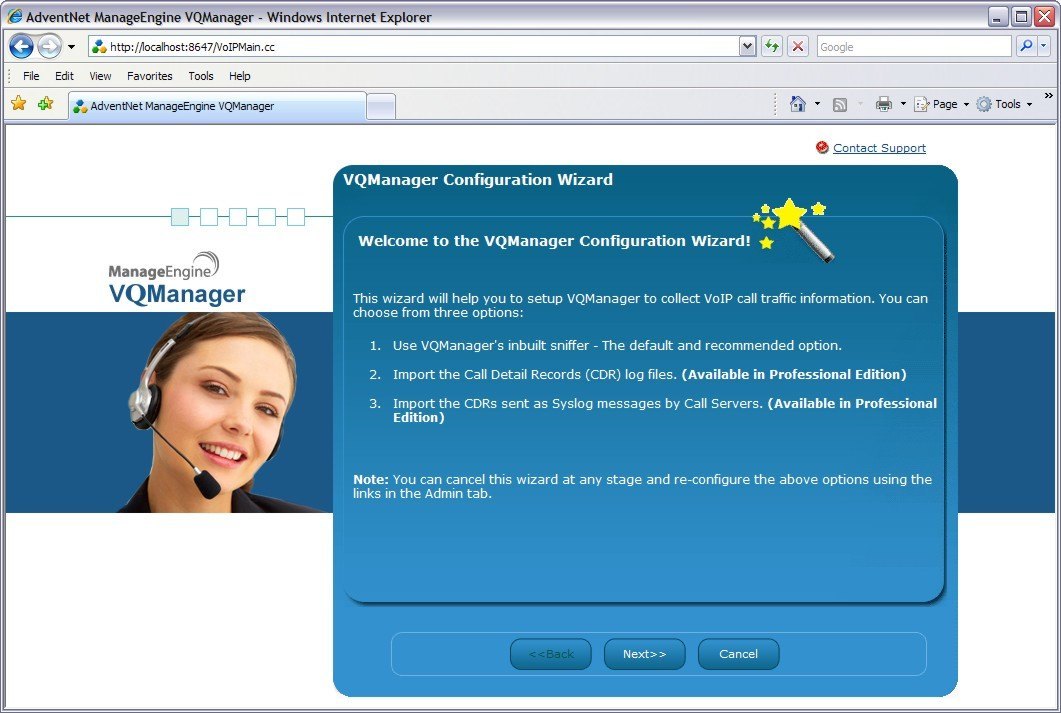
Task: Open the Page command menu
Action: 941,104
